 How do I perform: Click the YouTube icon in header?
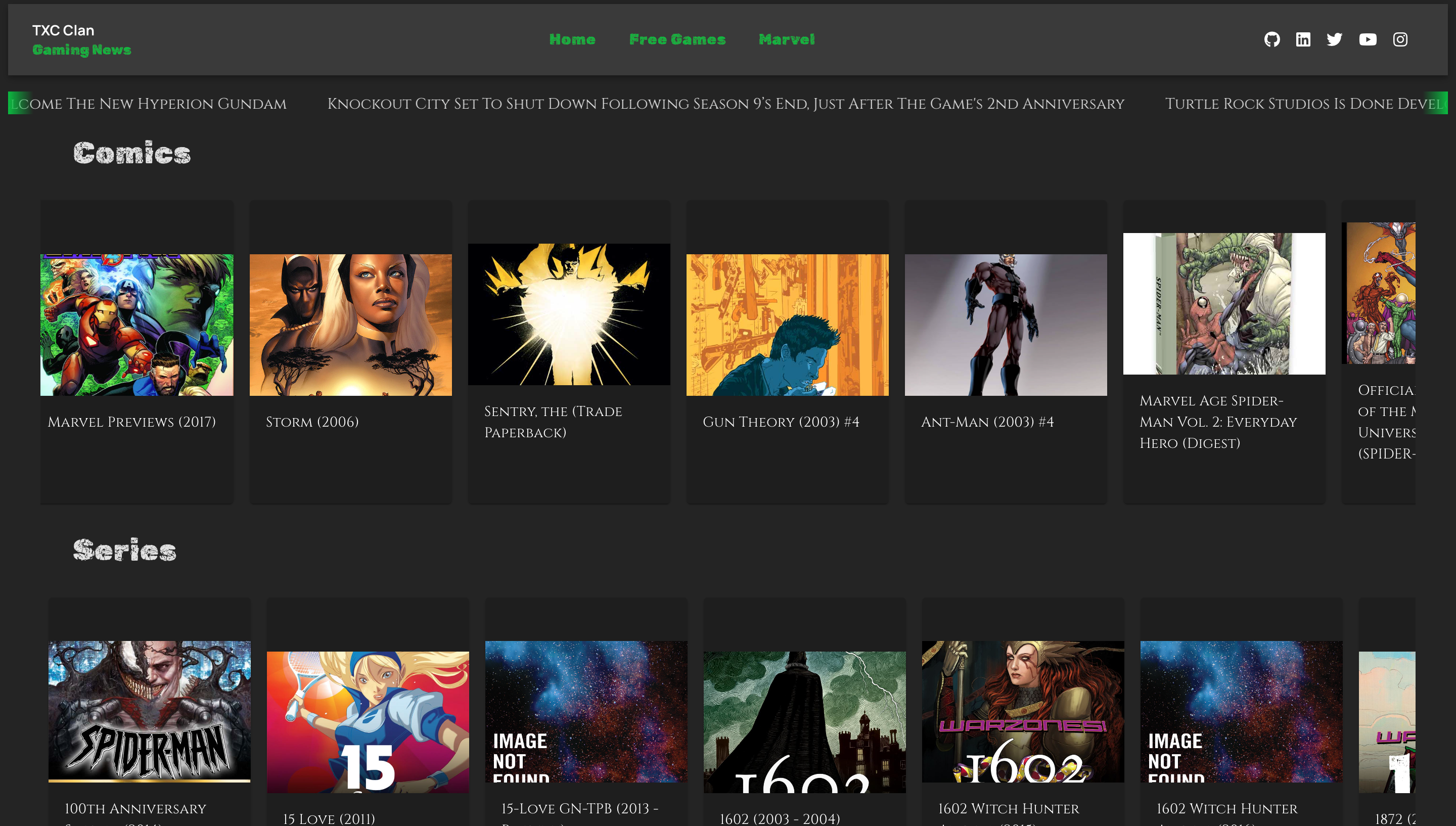(x=1367, y=39)
